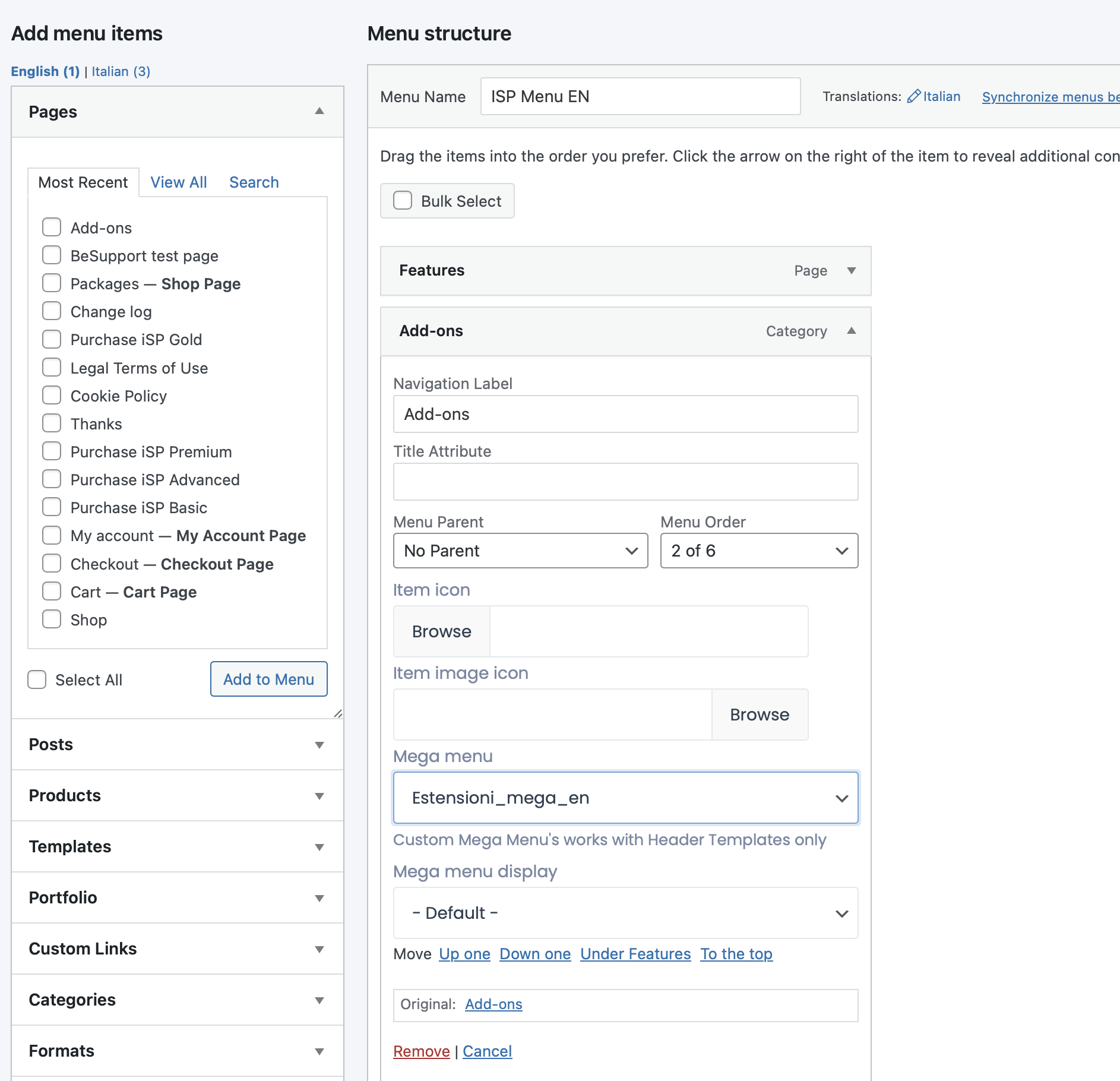Expand the Formats panel
This screenshot has width=1120, height=1081.
(x=319, y=1051)
